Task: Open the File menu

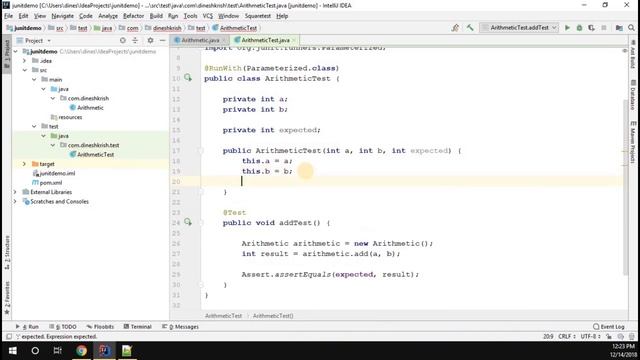Action: pyautogui.click(x=9, y=16)
